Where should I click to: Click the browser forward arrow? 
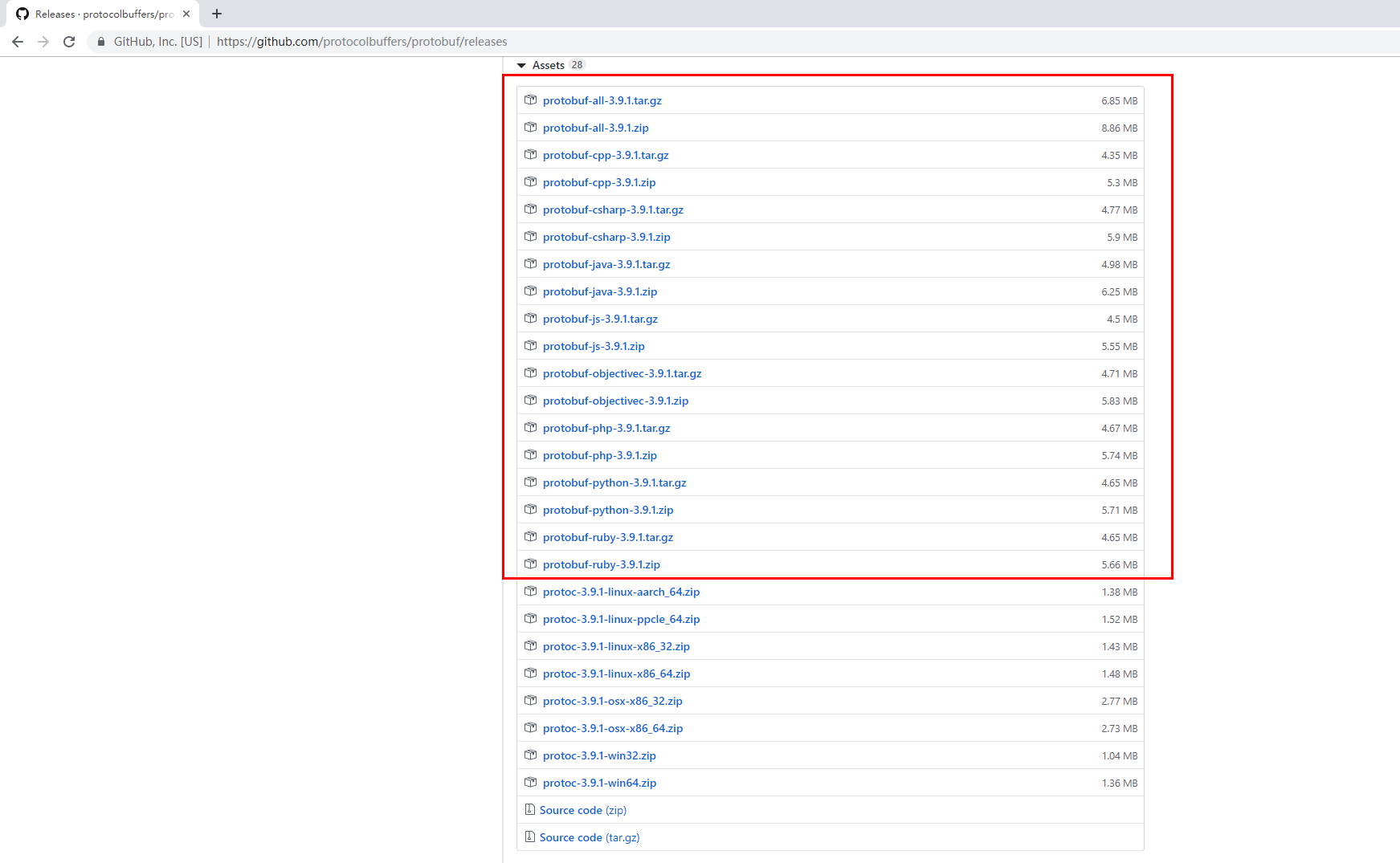point(43,42)
